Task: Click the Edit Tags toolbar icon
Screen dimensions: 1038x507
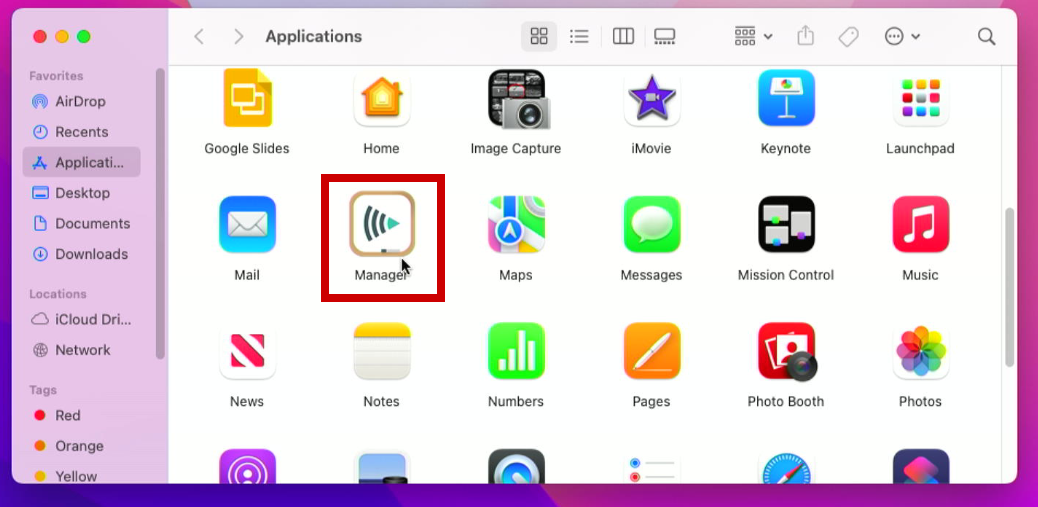Action: (848, 36)
